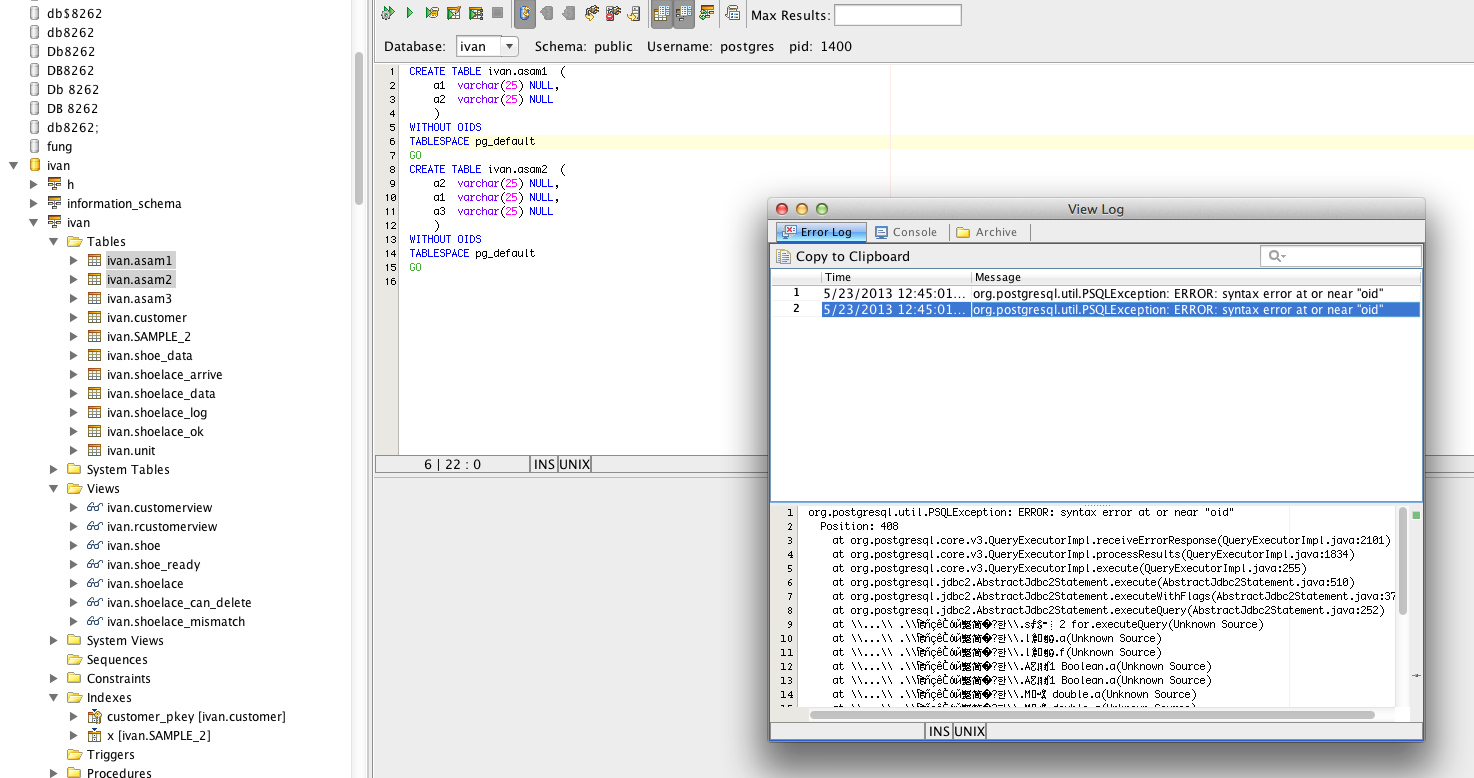Click the db$8262 database cylinder icon
Viewport: 1474px width, 778px height.
pos(35,14)
